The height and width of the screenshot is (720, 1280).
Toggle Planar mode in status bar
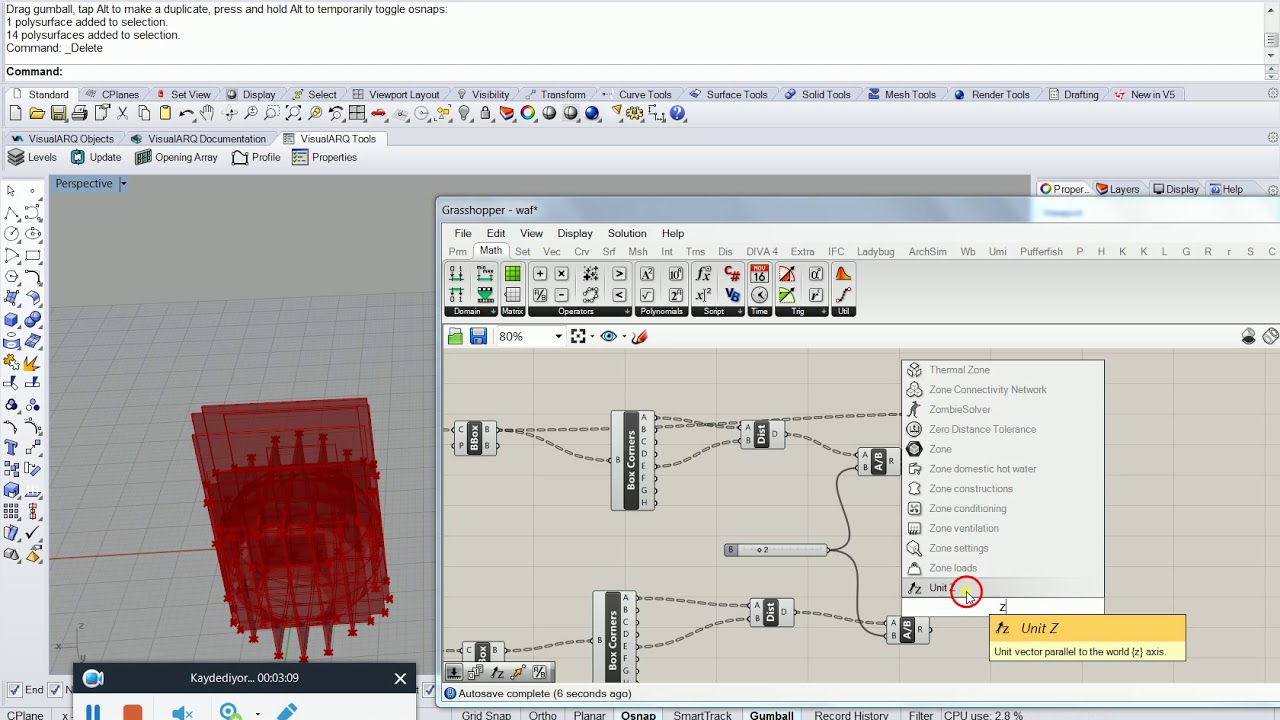click(x=589, y=715)
